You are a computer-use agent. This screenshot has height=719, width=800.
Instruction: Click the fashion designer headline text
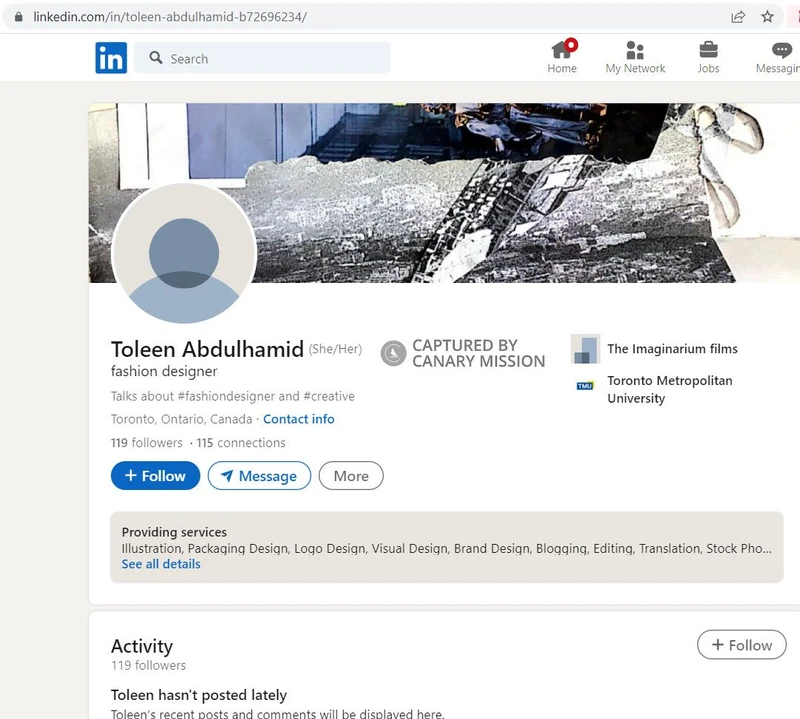pyautogui.click(x=164, y=371)
